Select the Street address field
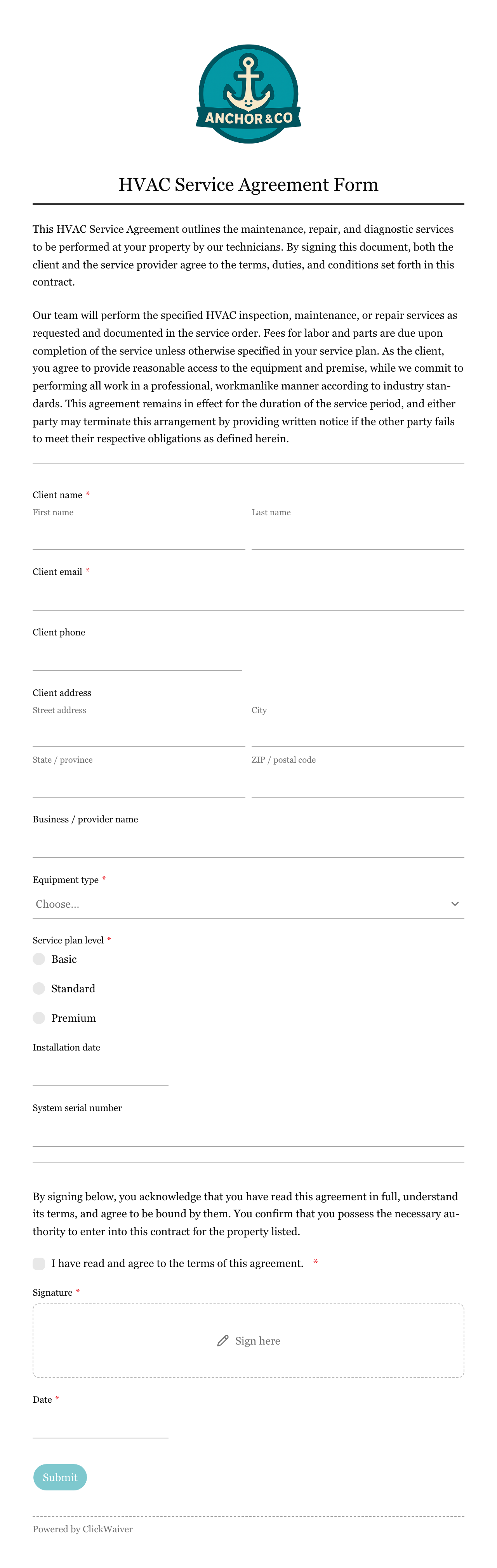 pos(139,733)
